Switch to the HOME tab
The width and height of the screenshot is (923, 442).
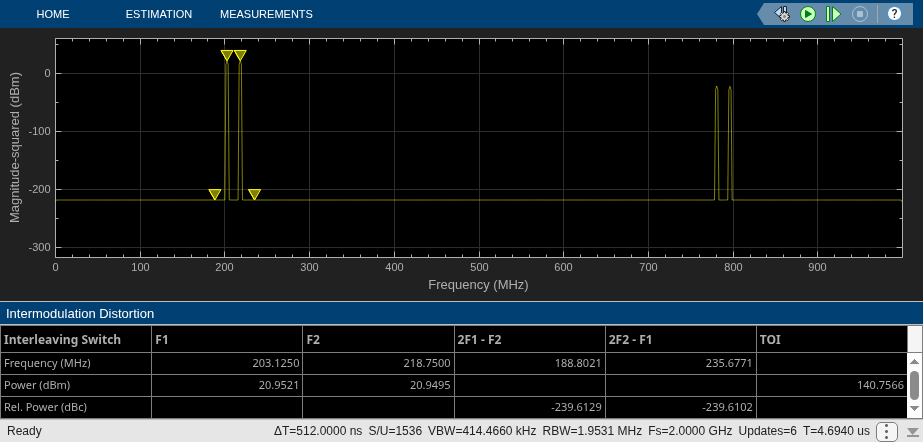pos(53,14)
